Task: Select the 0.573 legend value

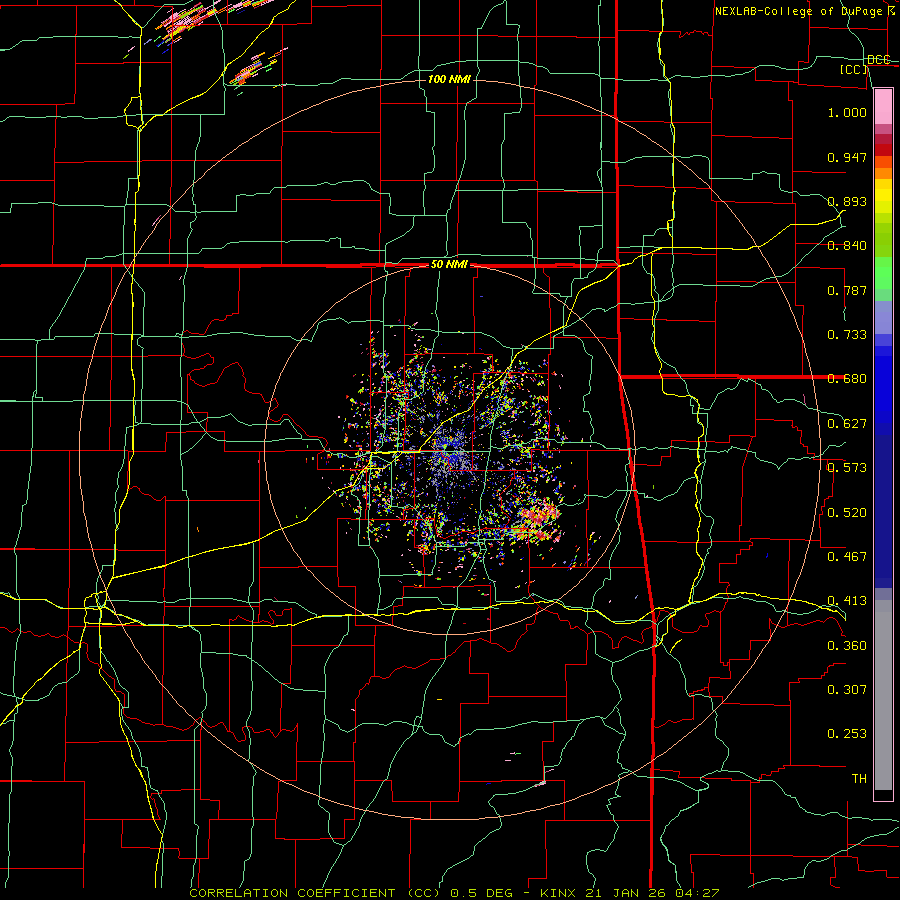Action: pyautogui.click(x=847, y=468)
